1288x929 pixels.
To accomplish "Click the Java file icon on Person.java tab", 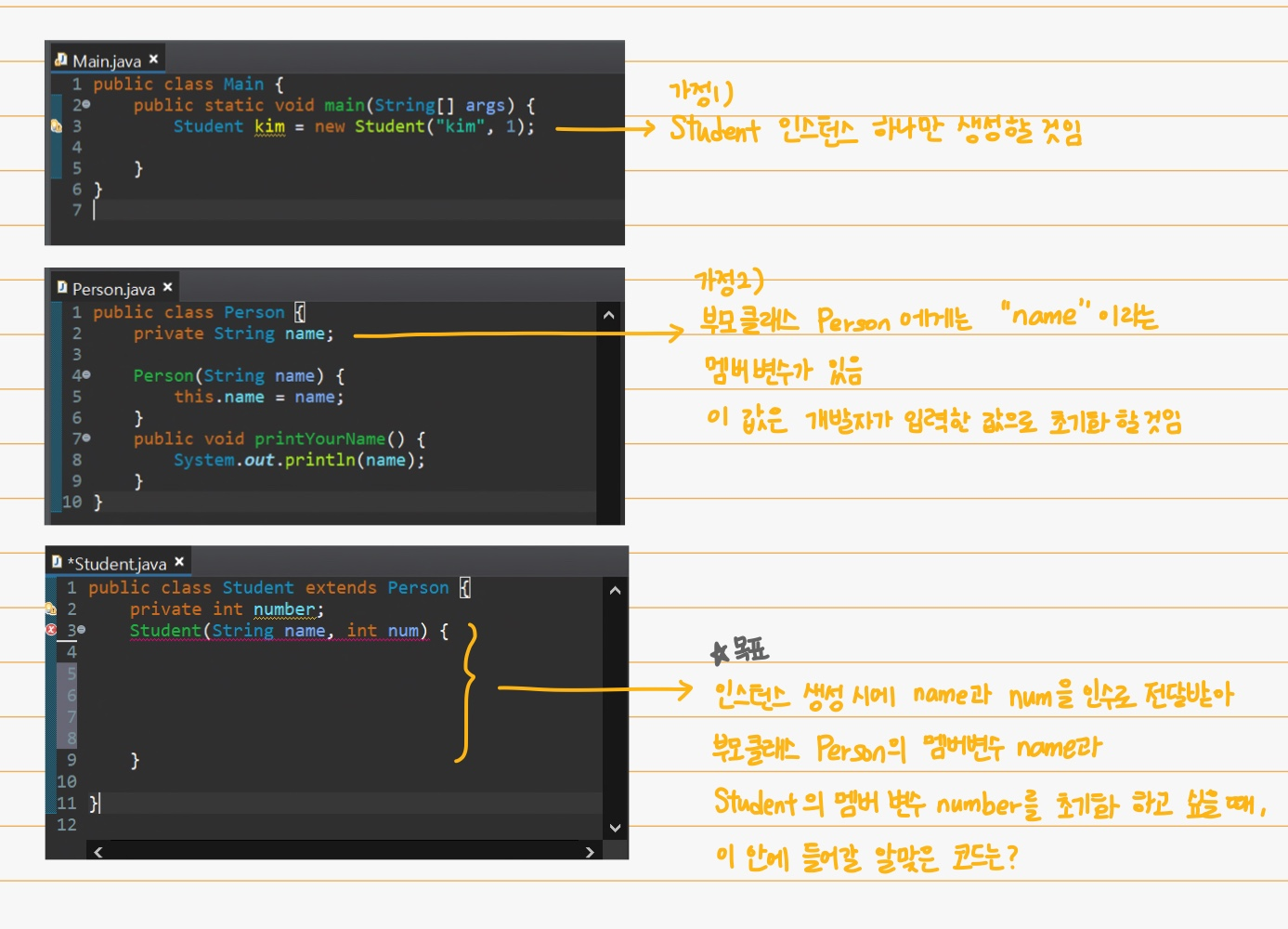I will [x=61, y=287].
